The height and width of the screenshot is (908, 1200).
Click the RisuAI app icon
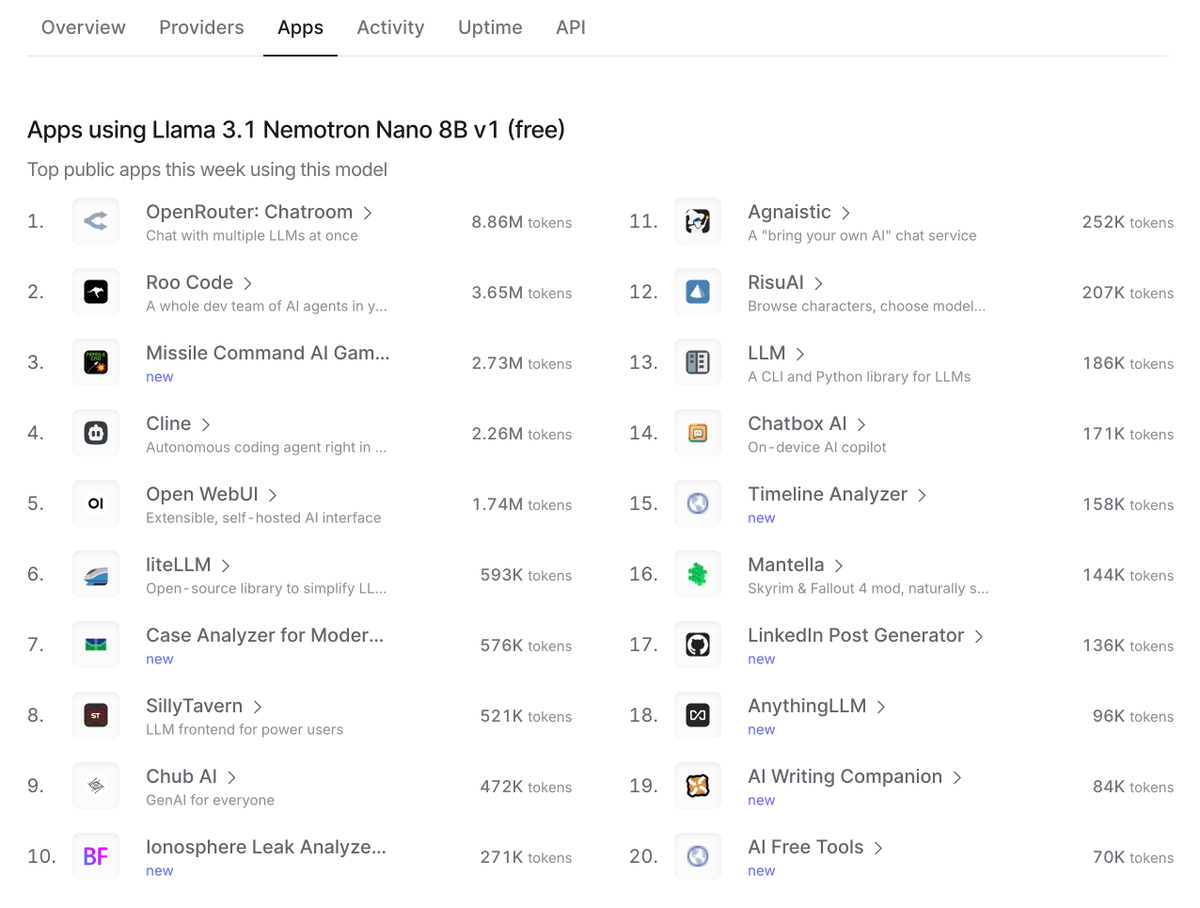pyautogui.click(x=698, y=292)
